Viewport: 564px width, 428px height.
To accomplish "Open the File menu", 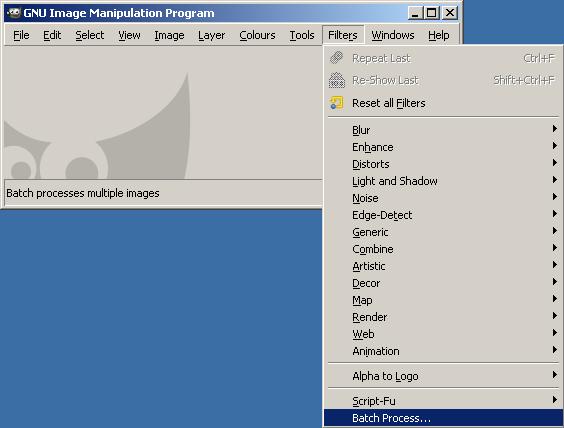I will tap(21, 35).
